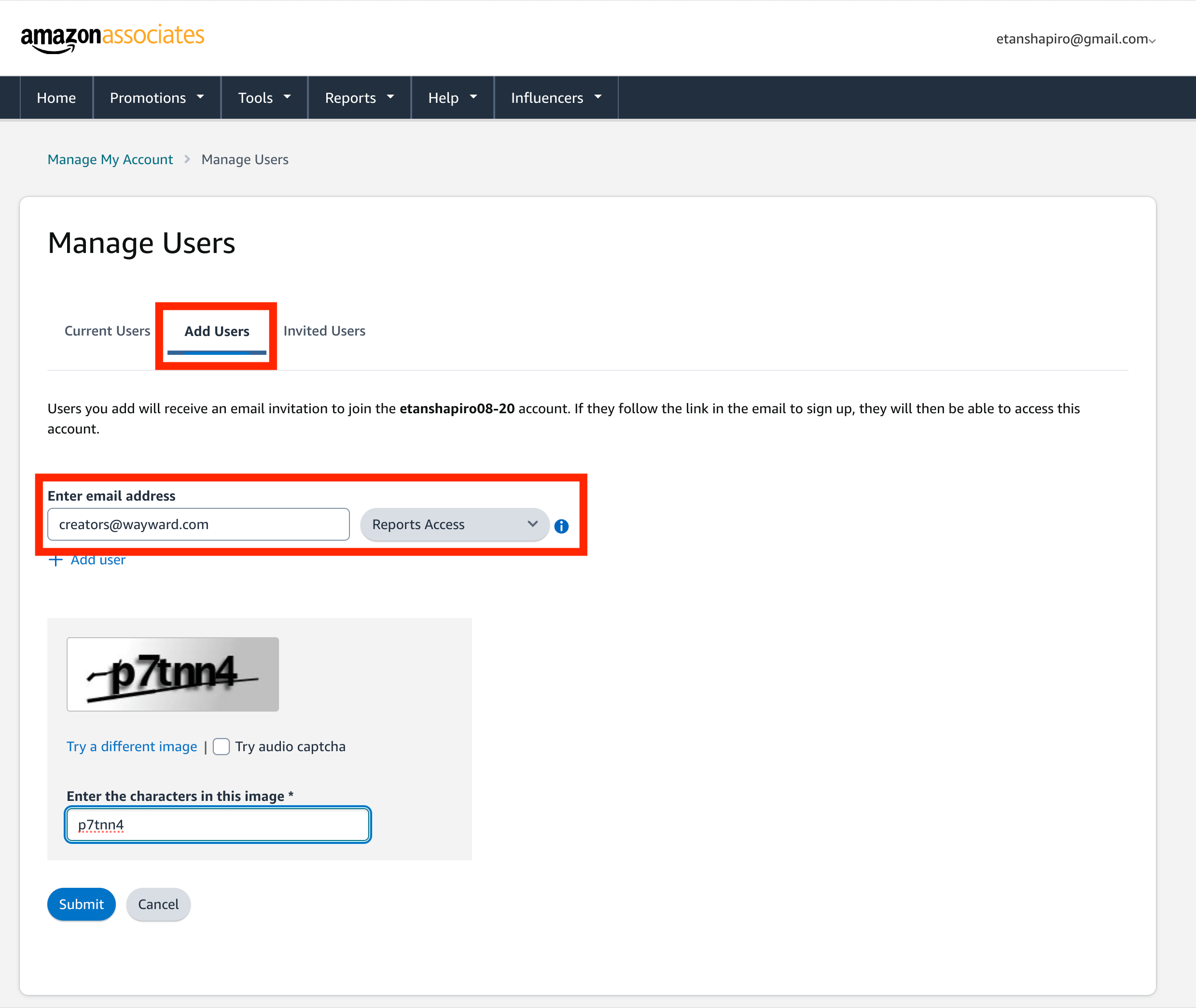Expand the Reports menu in the navigation bar
This screenshot has height=1008, width=1196.
click(x=359, y=98)
